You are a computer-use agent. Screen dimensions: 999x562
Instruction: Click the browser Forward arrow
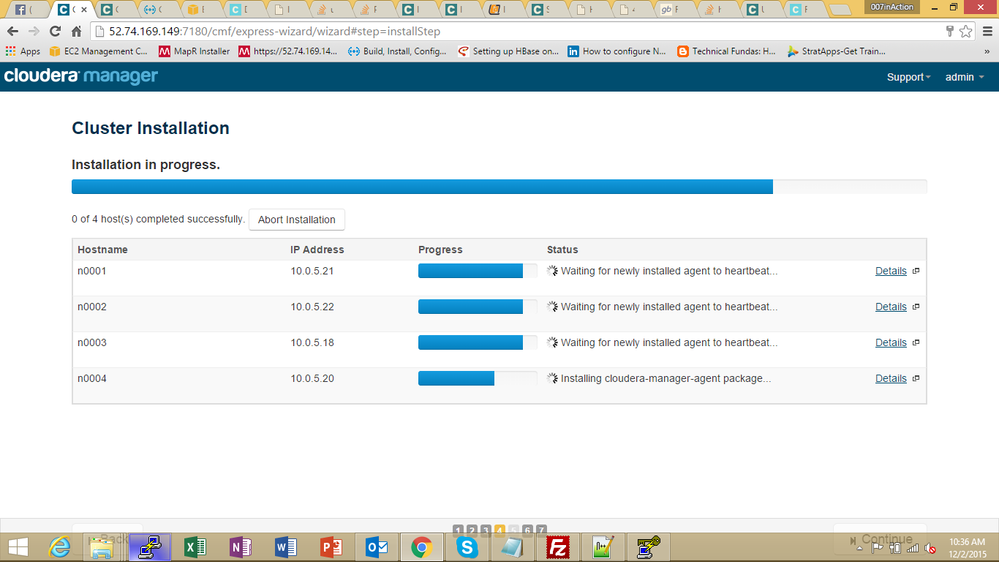coord(34,31)
